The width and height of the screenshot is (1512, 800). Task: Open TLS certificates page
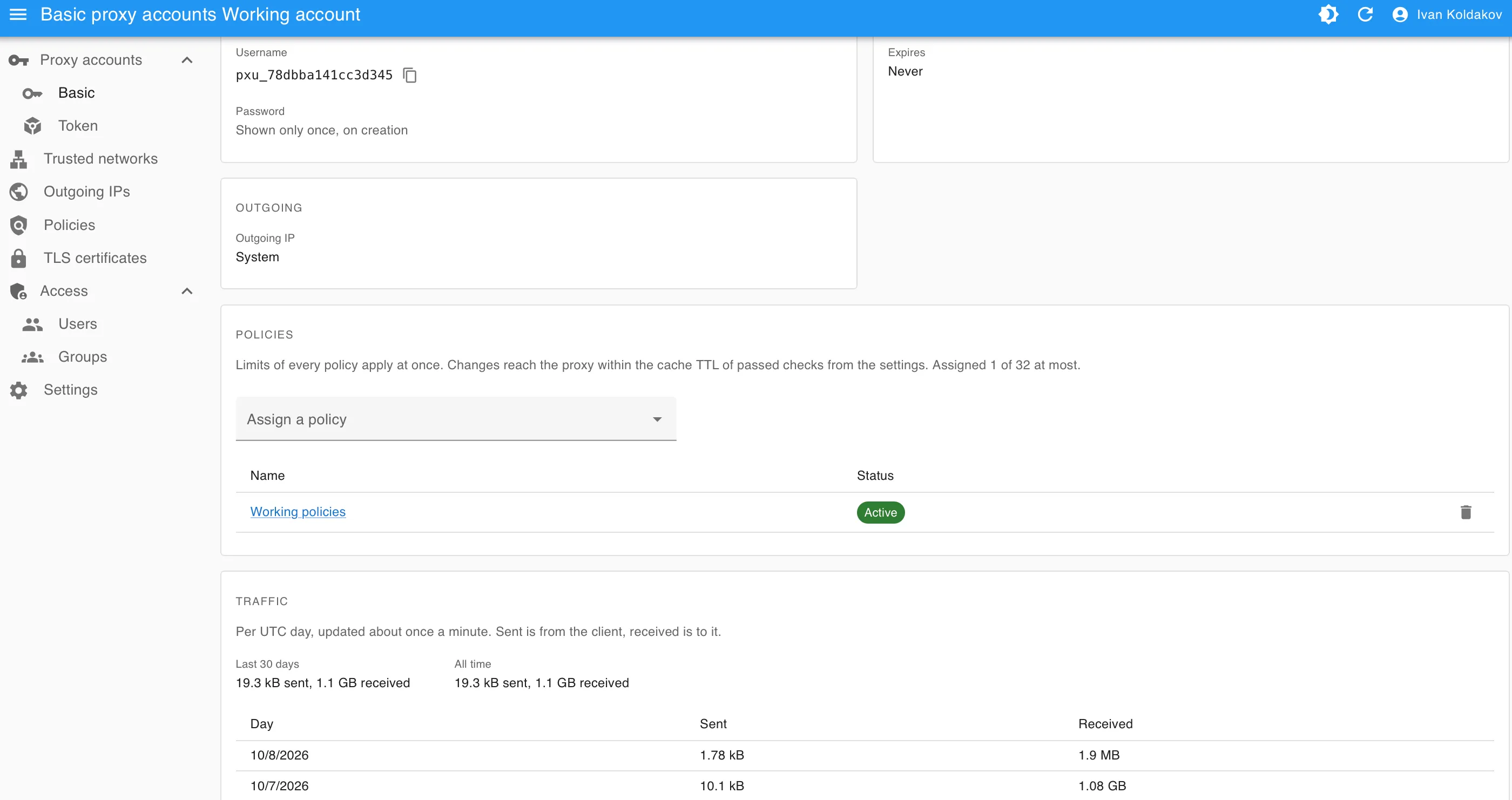pos(95,257)
